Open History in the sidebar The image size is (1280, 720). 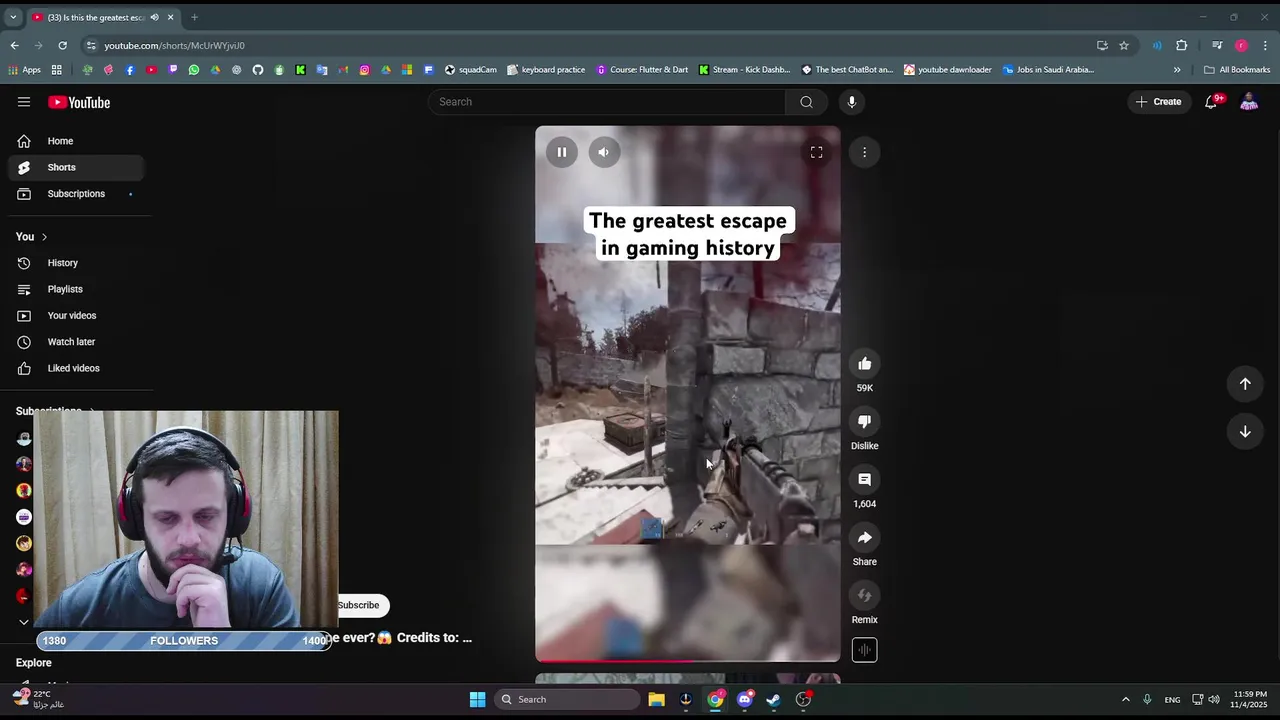pos(76,263)
